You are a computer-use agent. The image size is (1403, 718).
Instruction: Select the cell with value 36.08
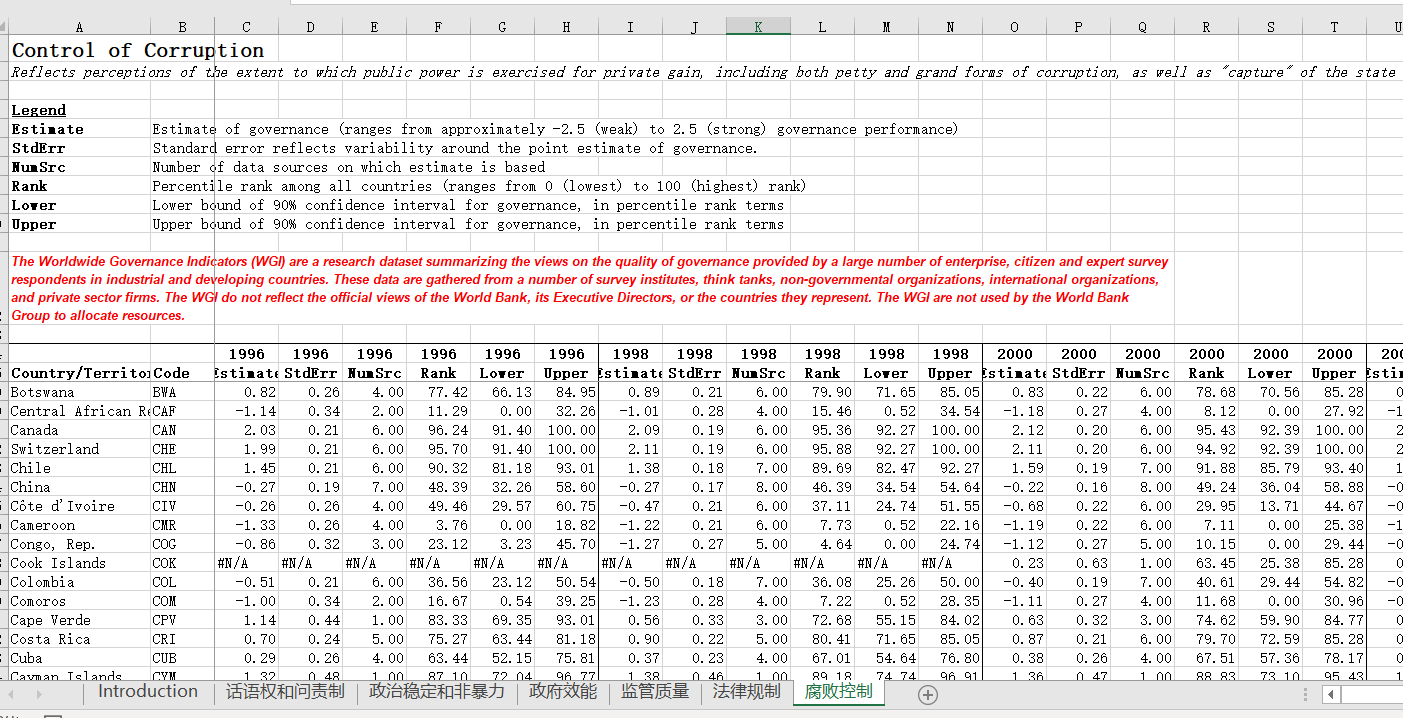point(822,582)
